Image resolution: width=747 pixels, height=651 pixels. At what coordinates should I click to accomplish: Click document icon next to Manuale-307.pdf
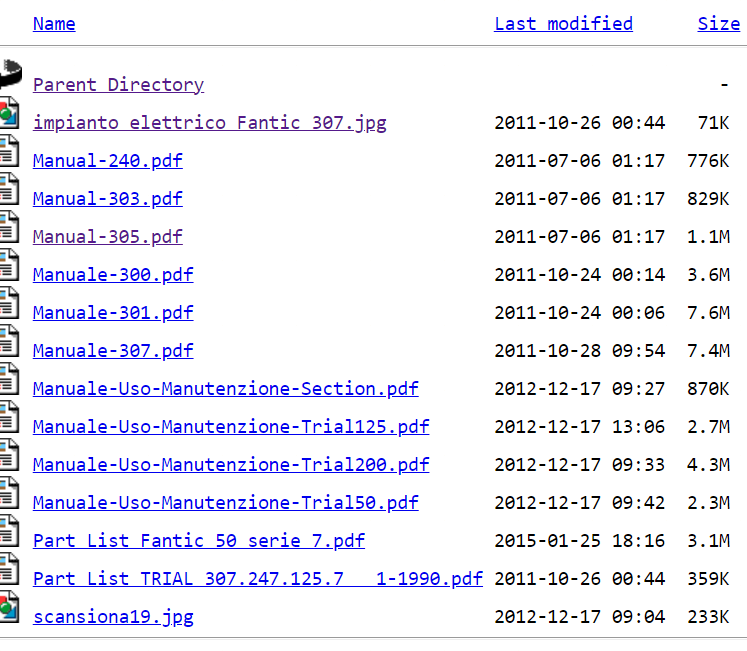(9, 340)
